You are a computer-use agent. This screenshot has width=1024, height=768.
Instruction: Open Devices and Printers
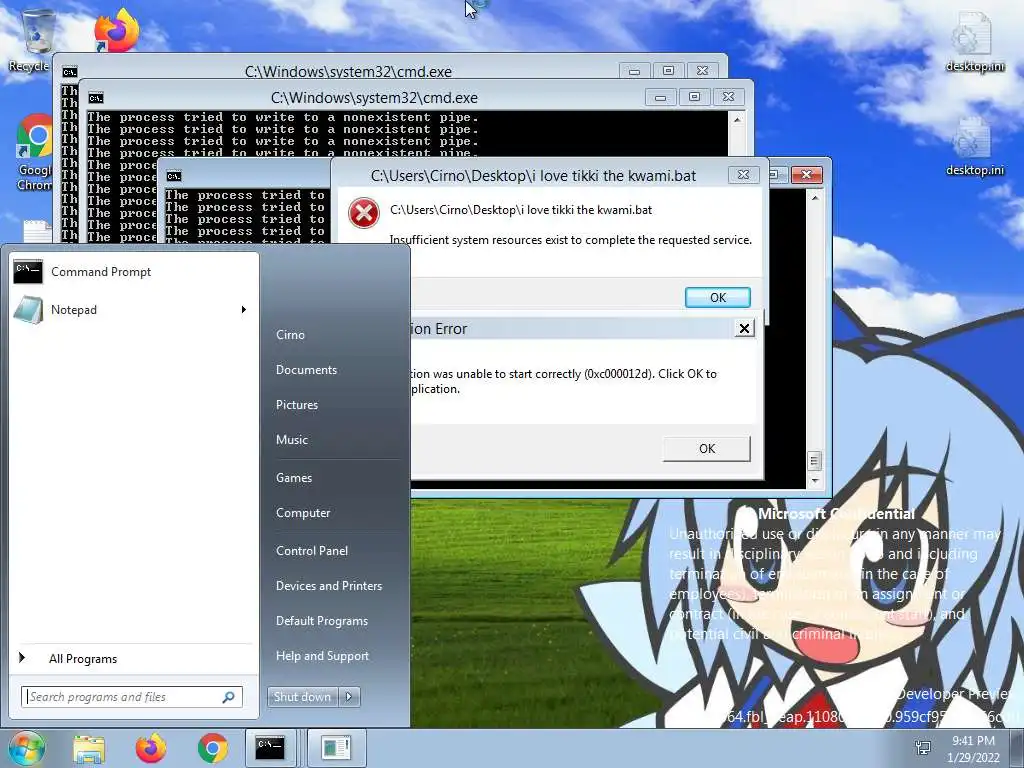[x=328, y=586]
